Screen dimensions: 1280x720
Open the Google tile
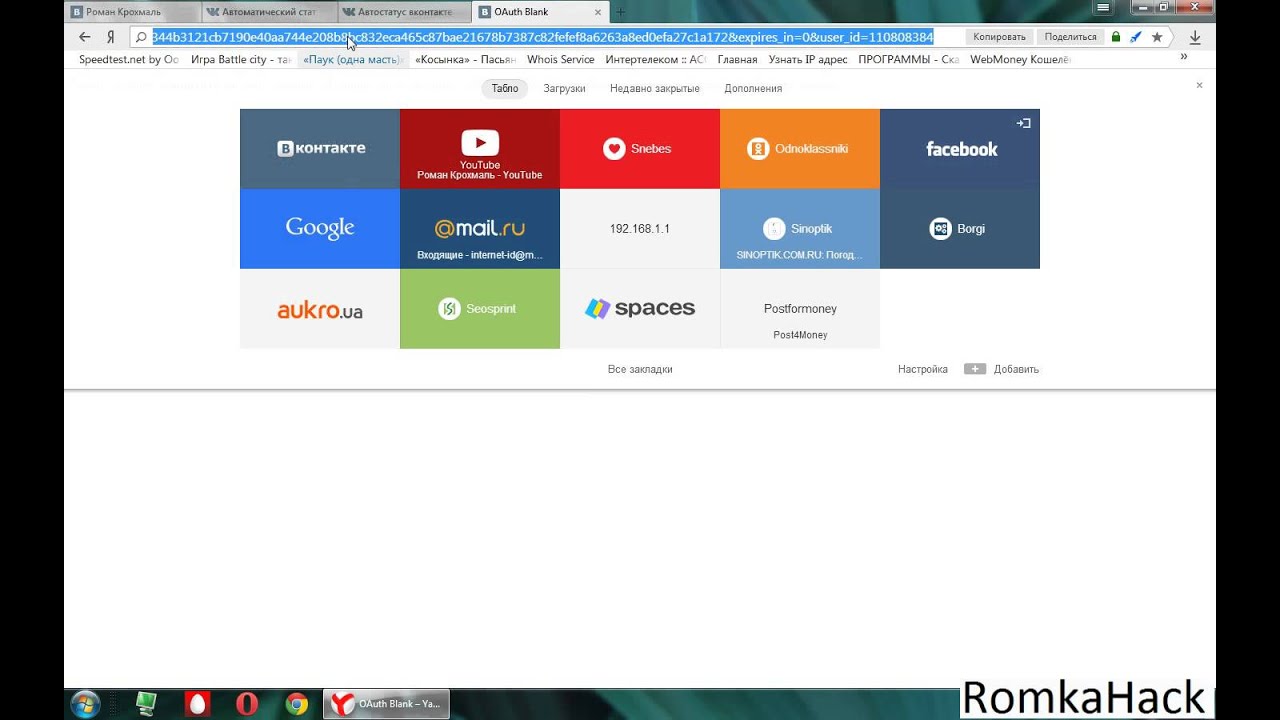pos(320,229)
